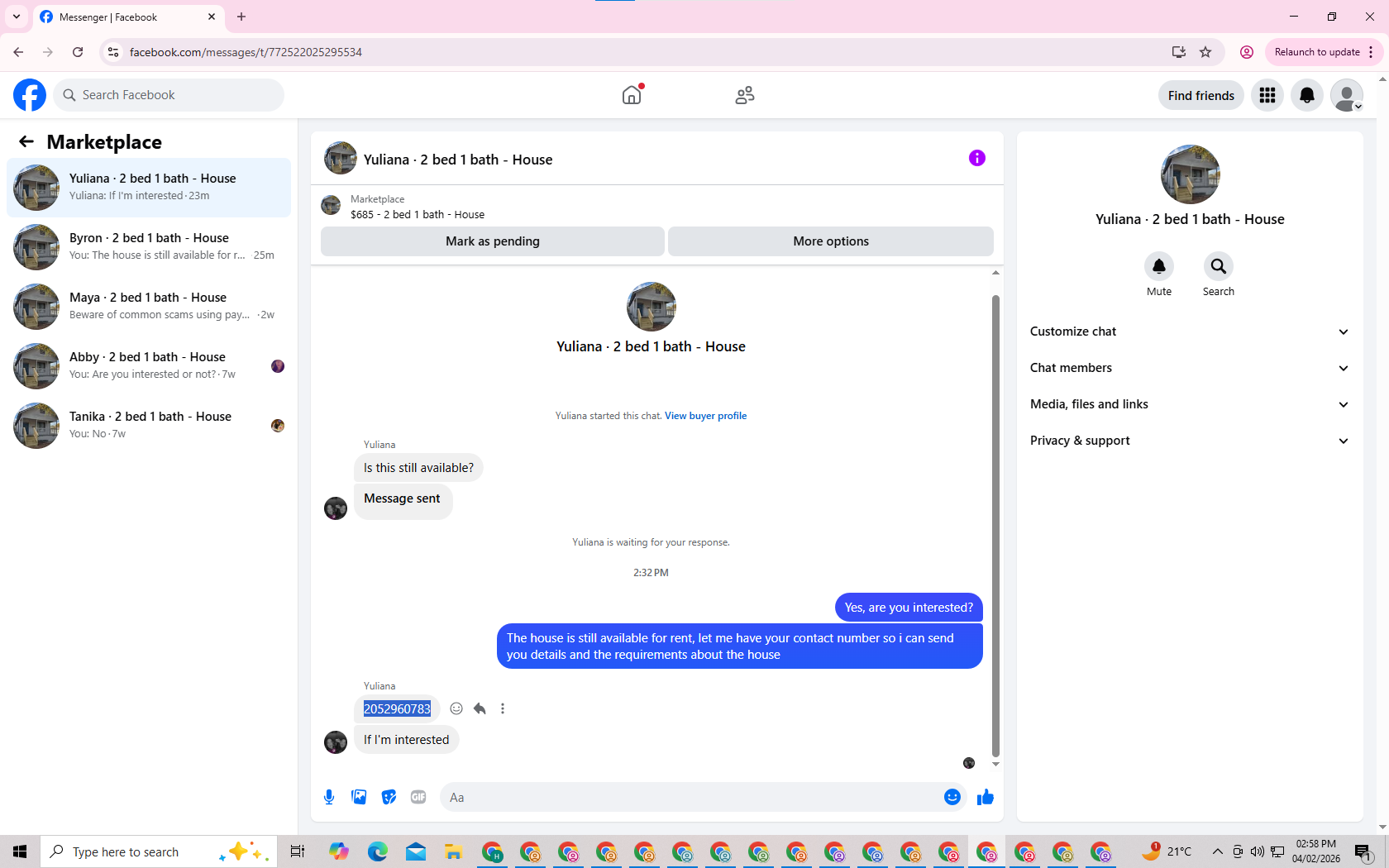The image size is (1389, 868).
Task: Mute this conversation with the bell icon
Action: click(x=1159, y=266)
